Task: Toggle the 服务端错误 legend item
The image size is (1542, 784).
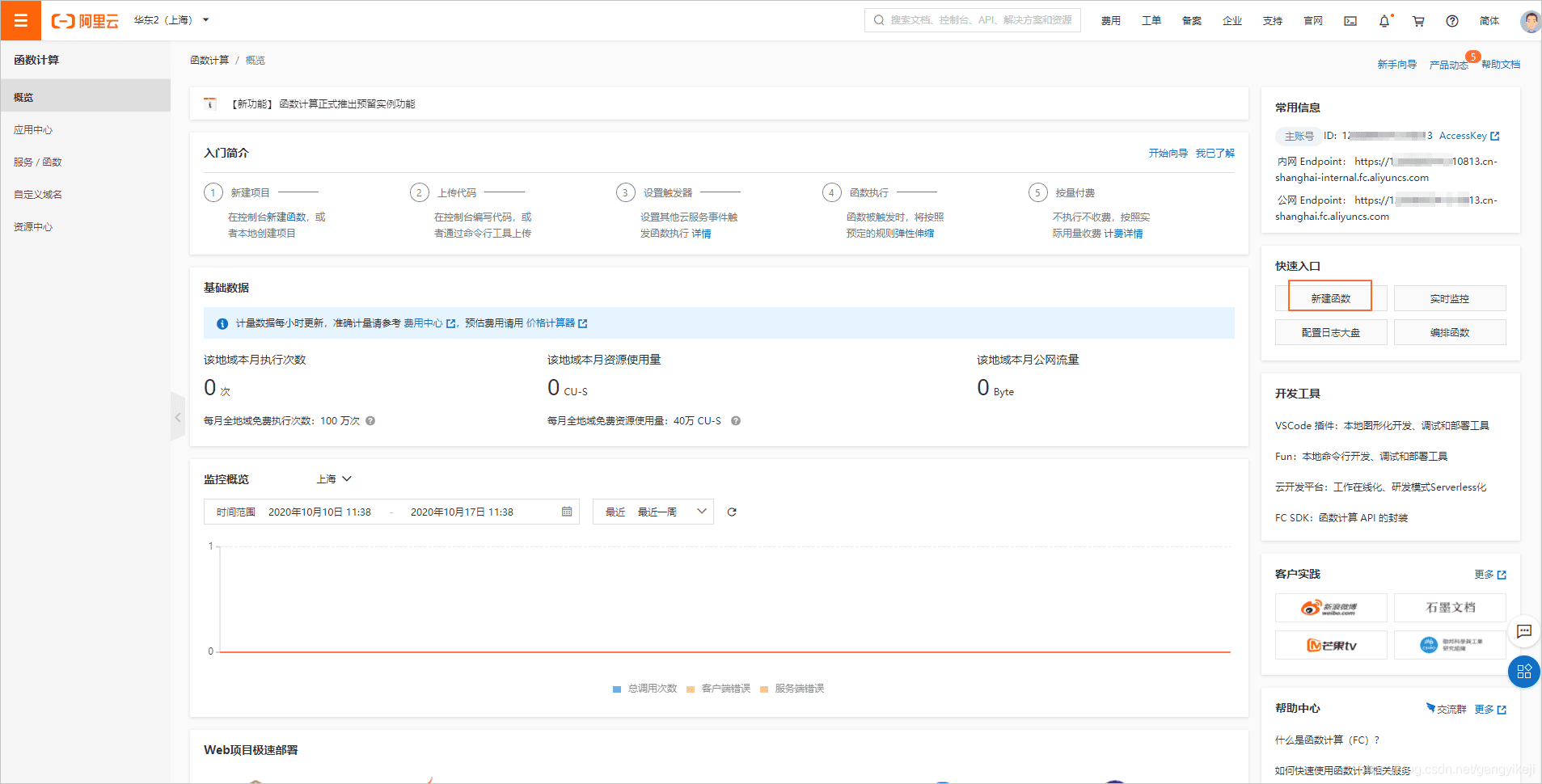Action: point(792,689)
